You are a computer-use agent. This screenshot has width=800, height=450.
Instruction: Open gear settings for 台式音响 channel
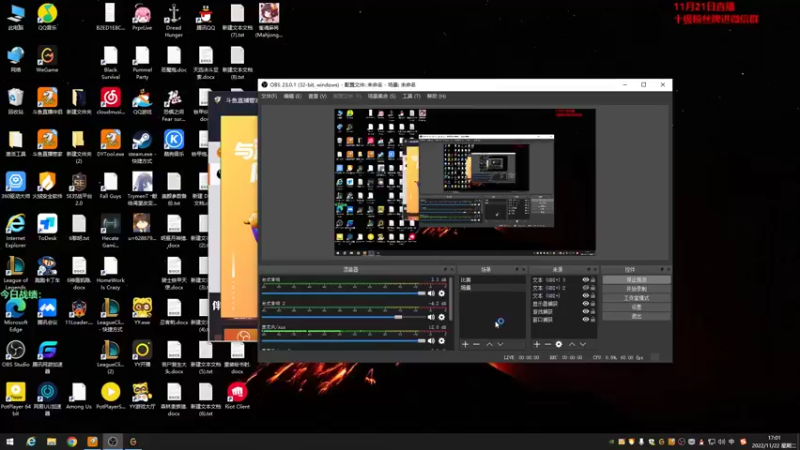(442, 293)
